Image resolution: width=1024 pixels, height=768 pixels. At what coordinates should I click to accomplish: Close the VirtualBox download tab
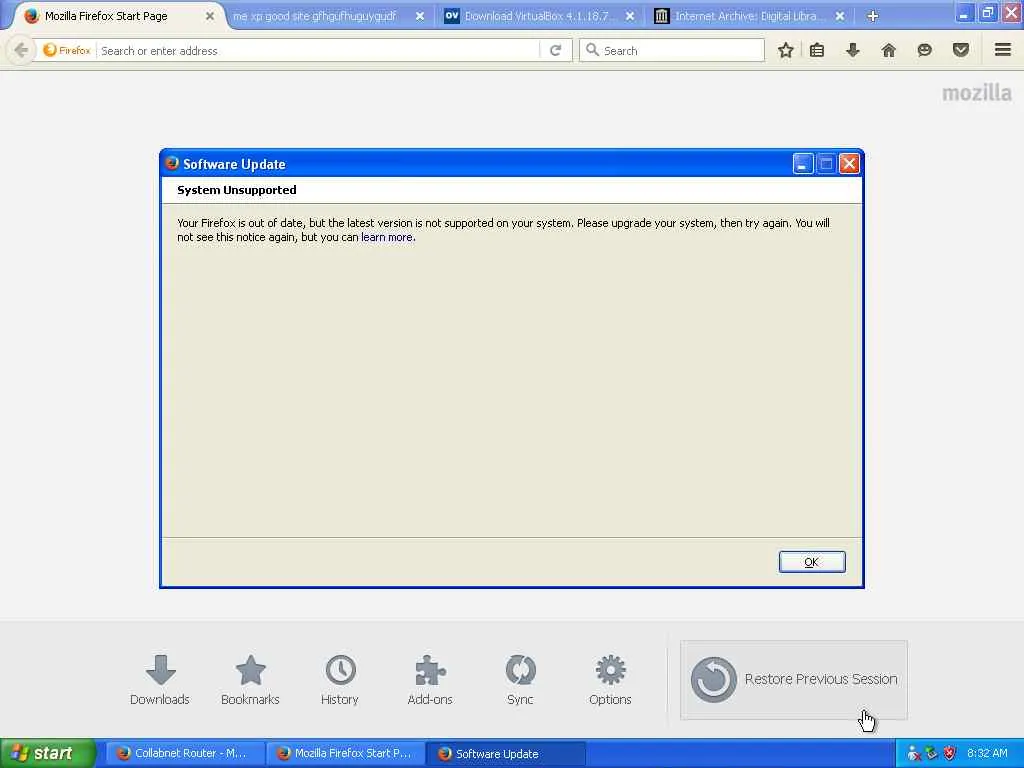pyautogui.click(x=630, y=16)
